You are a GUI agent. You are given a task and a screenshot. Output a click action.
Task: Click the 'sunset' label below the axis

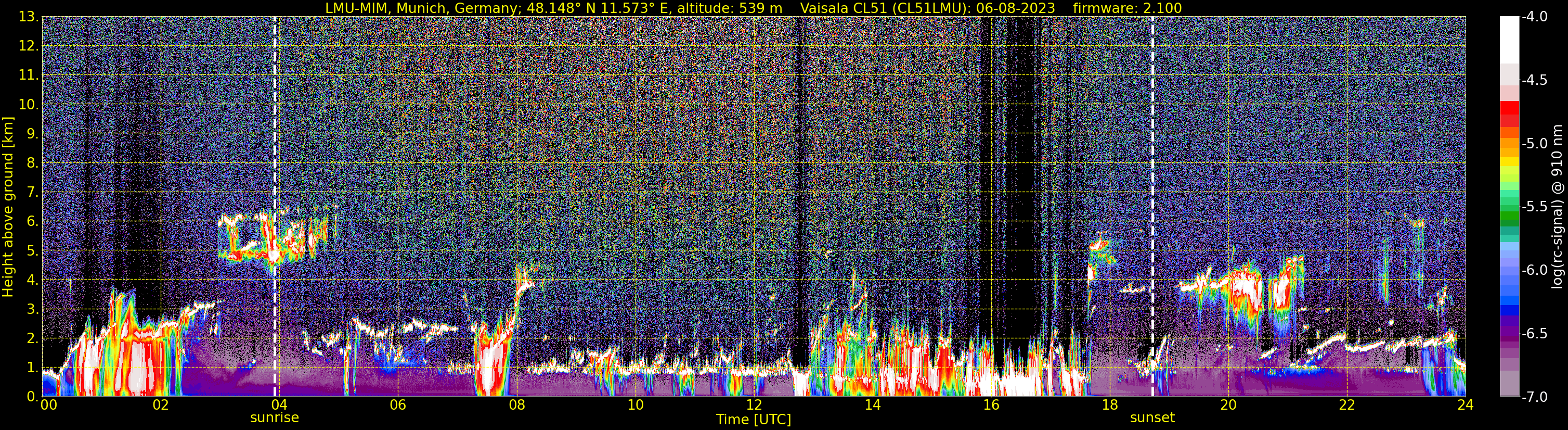[1152, 418]
